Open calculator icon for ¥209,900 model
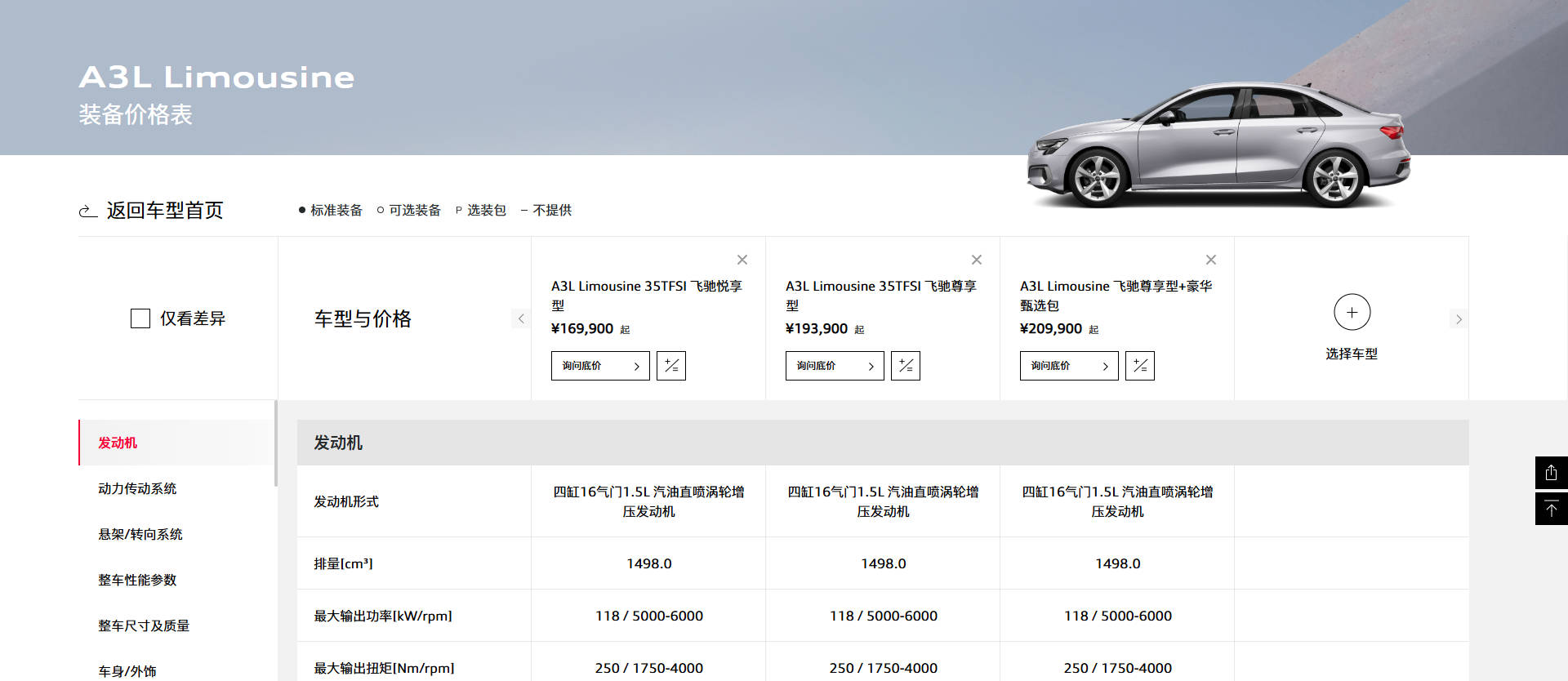 [x=1140, y=366]
